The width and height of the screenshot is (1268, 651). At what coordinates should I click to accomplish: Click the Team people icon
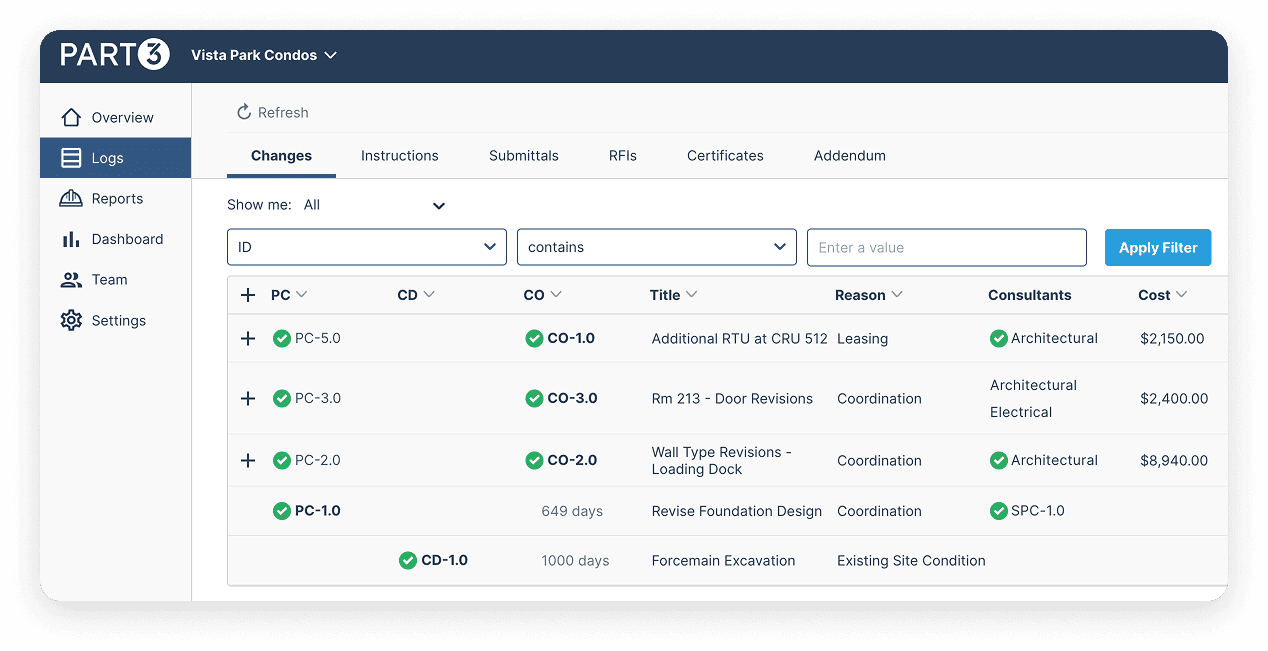[71, 280]
